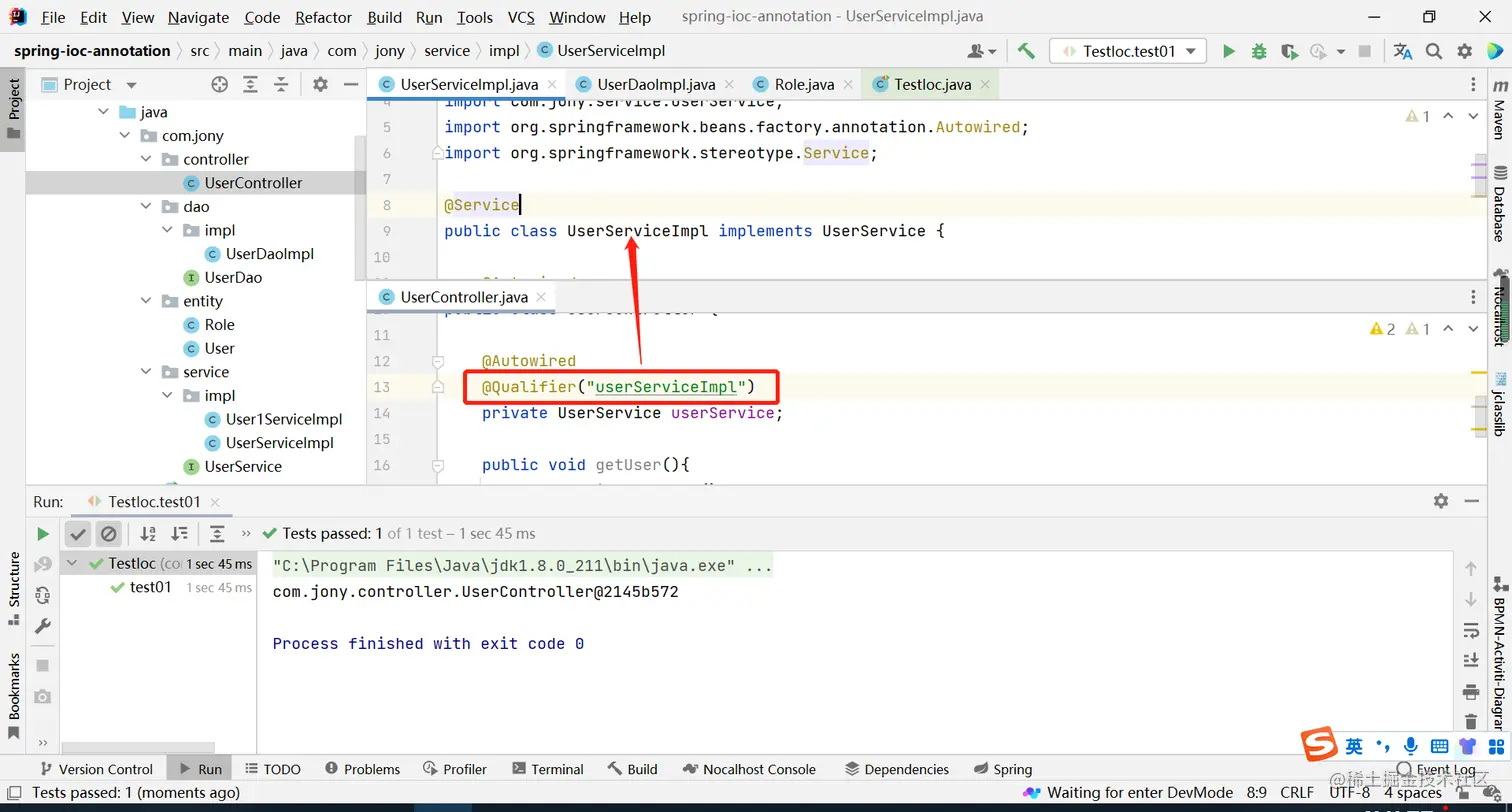Start debugging with the green bug icon
1512x812 pixels.
[1259, 51]
